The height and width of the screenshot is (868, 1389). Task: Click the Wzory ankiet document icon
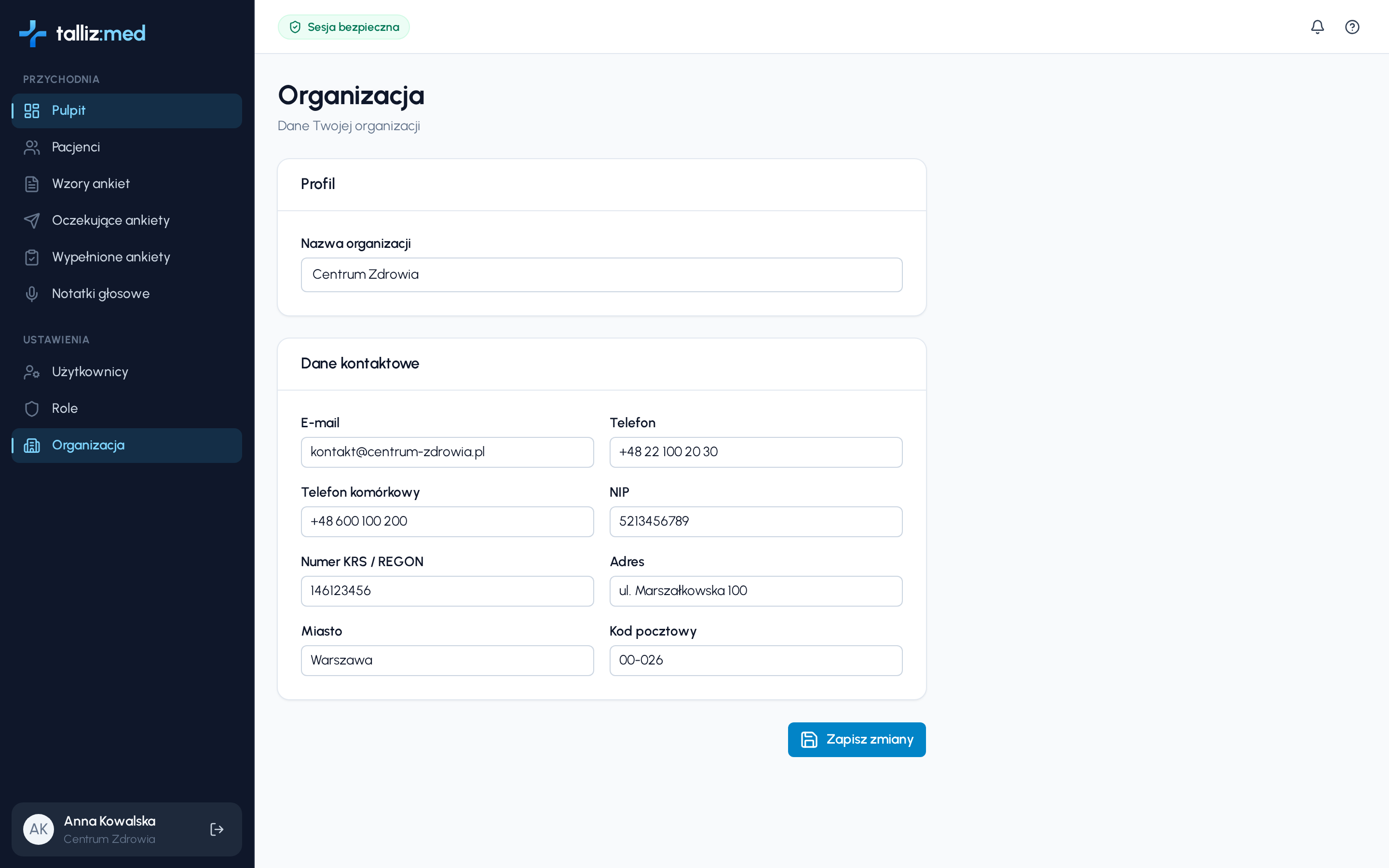click(31, 184)
